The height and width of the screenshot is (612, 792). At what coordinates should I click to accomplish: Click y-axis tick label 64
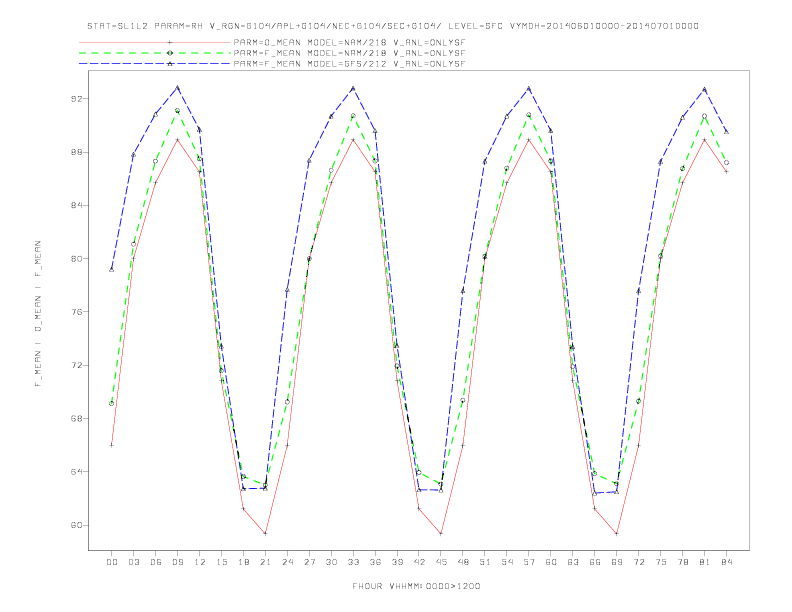77,472
